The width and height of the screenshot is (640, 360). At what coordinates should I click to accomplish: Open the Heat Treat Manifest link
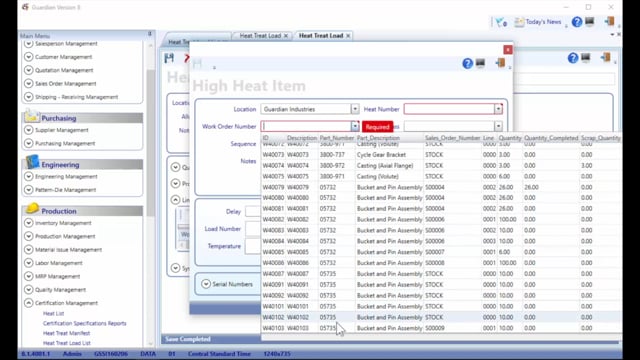click(x=66, y=333)
